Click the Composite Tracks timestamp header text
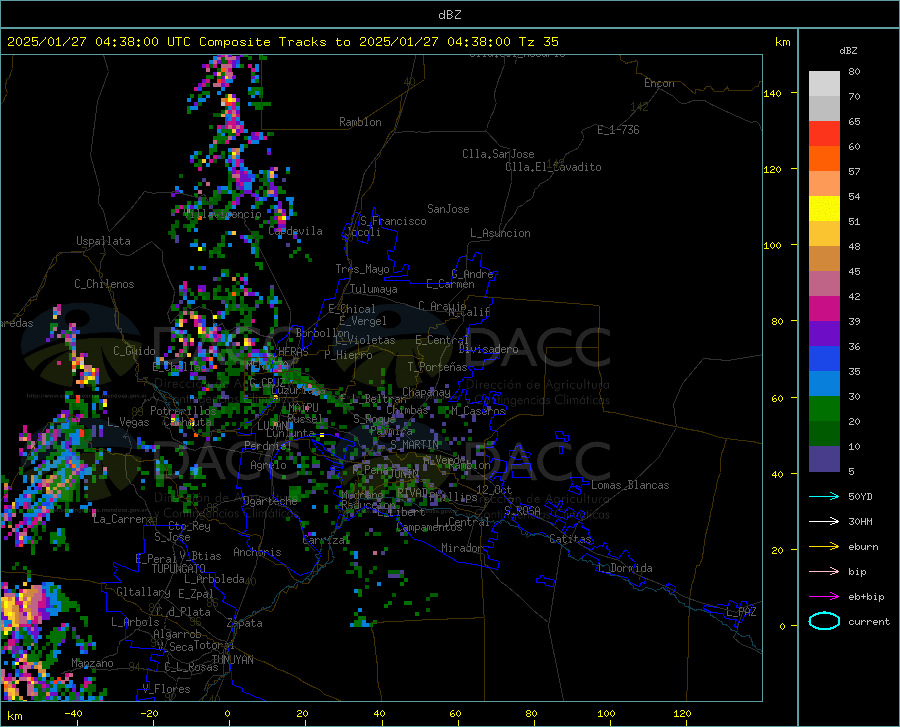 point(282,42)
